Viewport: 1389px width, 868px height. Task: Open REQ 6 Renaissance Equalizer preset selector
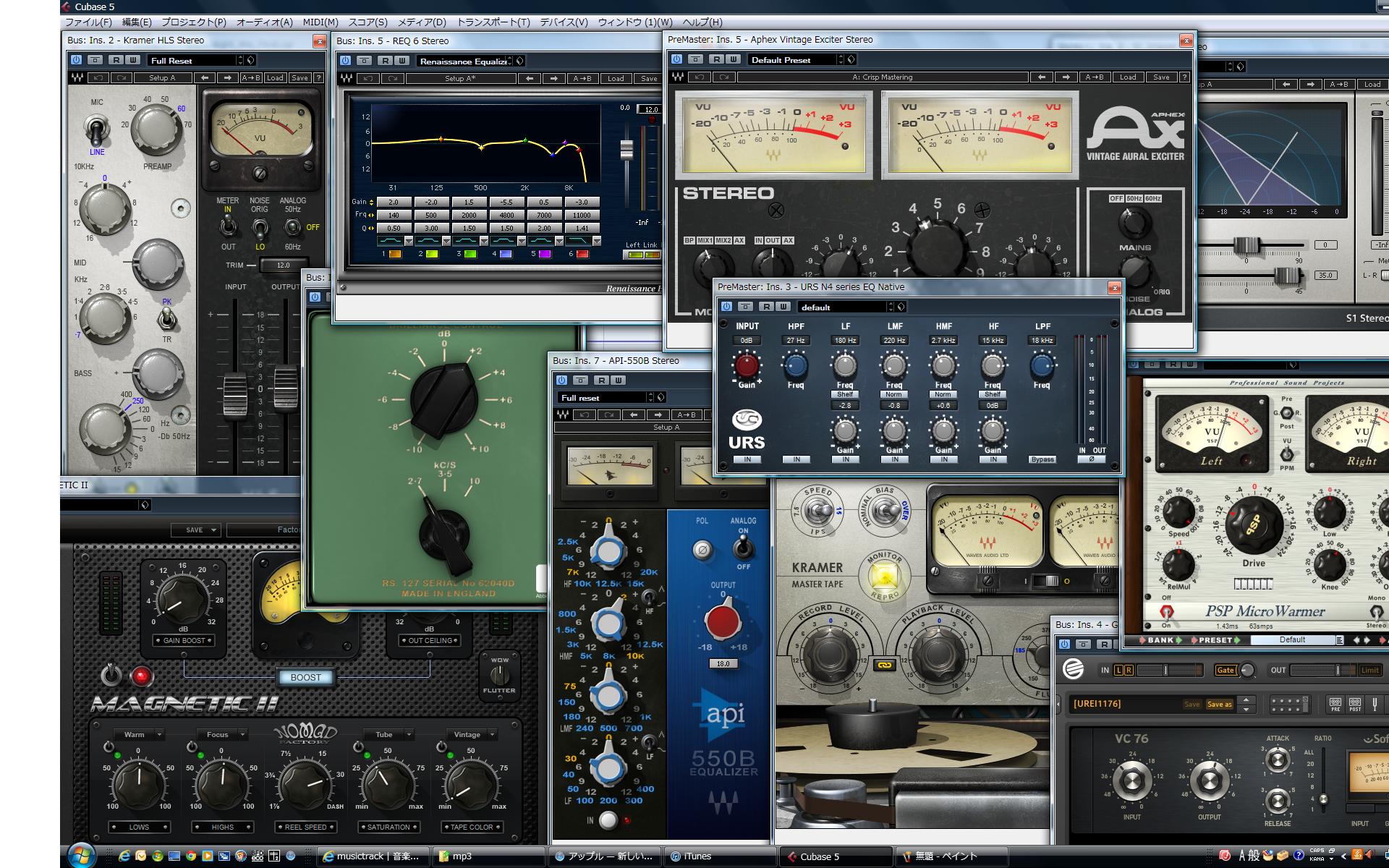(464, 61)
